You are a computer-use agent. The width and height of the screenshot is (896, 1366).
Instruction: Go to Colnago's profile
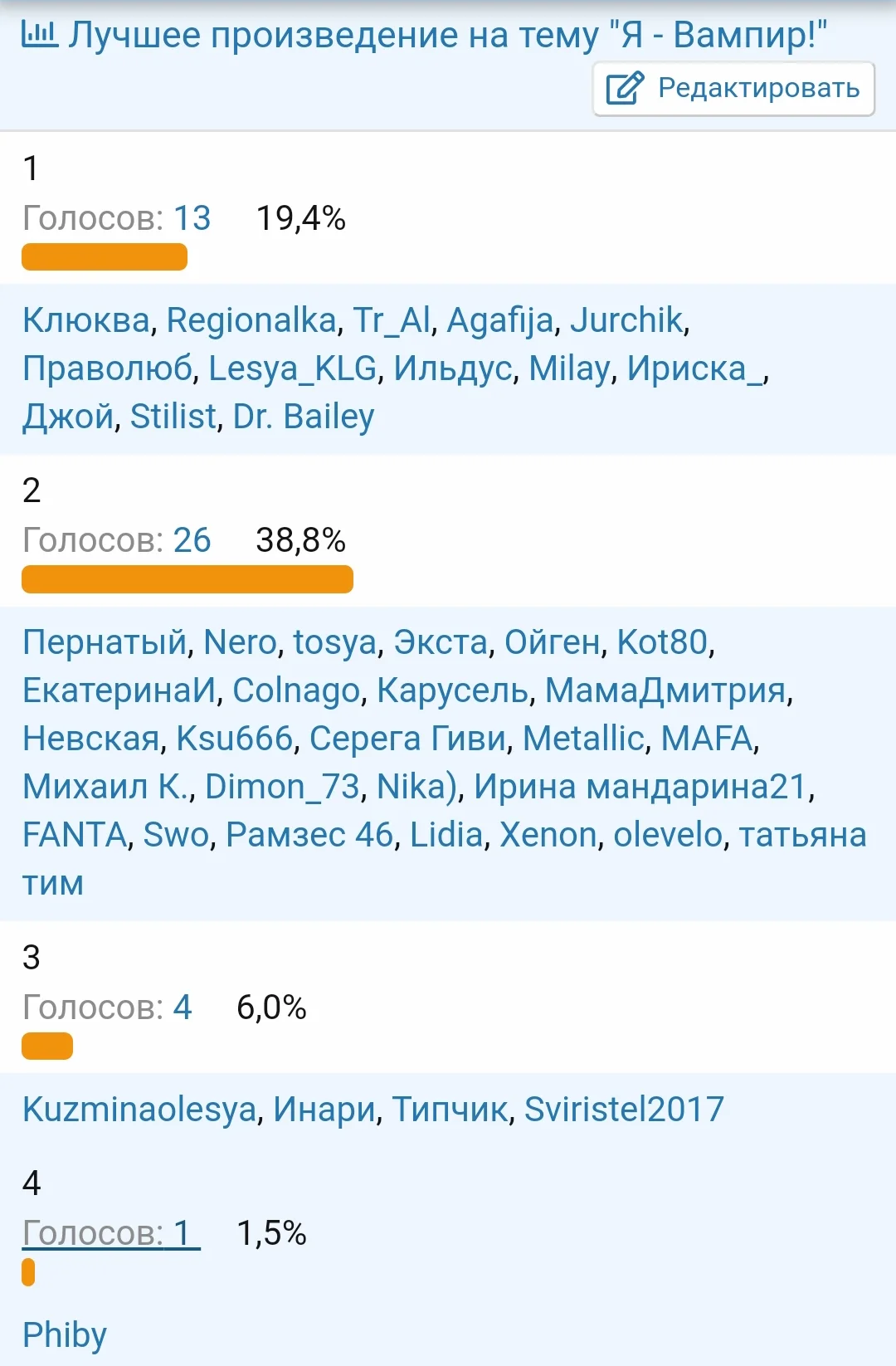coord(296,690)
